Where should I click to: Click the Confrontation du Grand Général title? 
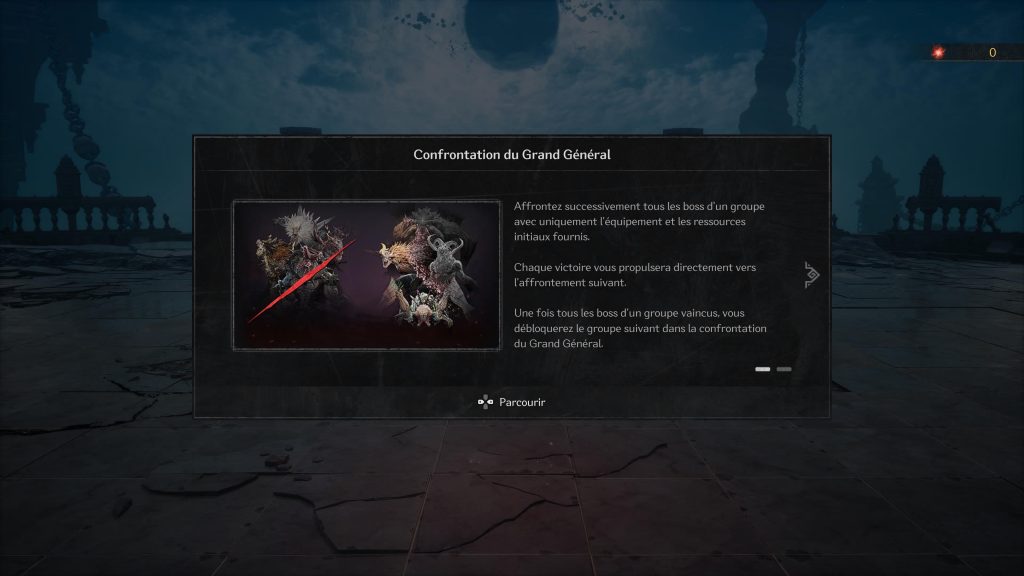tap(512, 155)
